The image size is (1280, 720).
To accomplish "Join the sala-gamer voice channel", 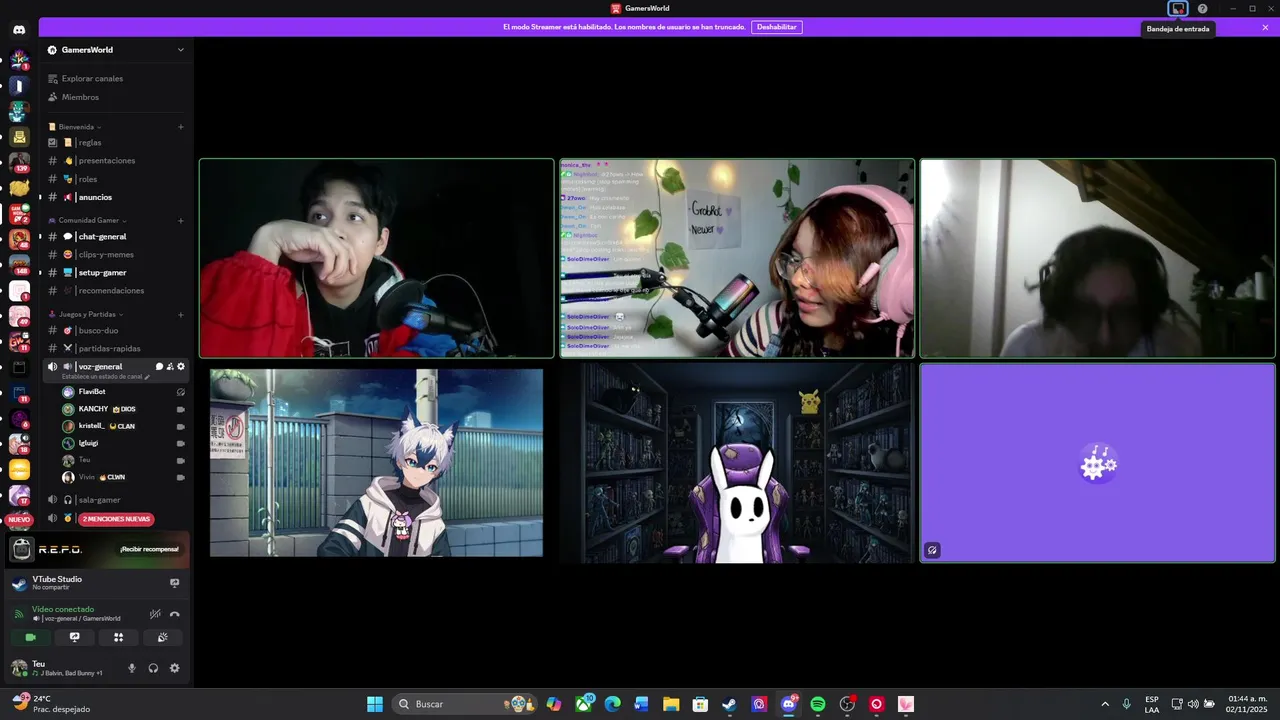I will [x=116, y=499].
